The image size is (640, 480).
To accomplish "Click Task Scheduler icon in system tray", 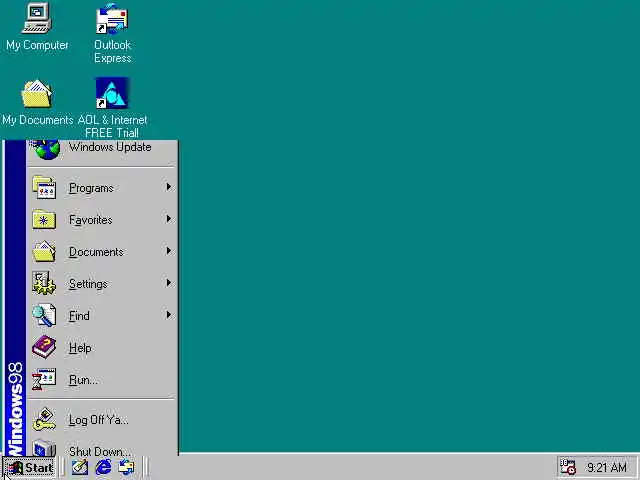I will pos(567,467).
